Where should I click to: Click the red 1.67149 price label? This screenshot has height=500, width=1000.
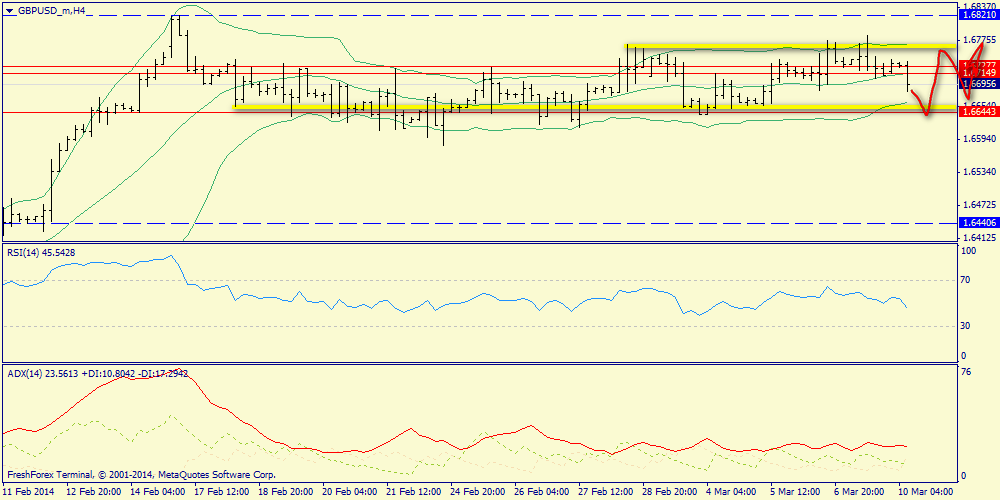tap(978, 73)
